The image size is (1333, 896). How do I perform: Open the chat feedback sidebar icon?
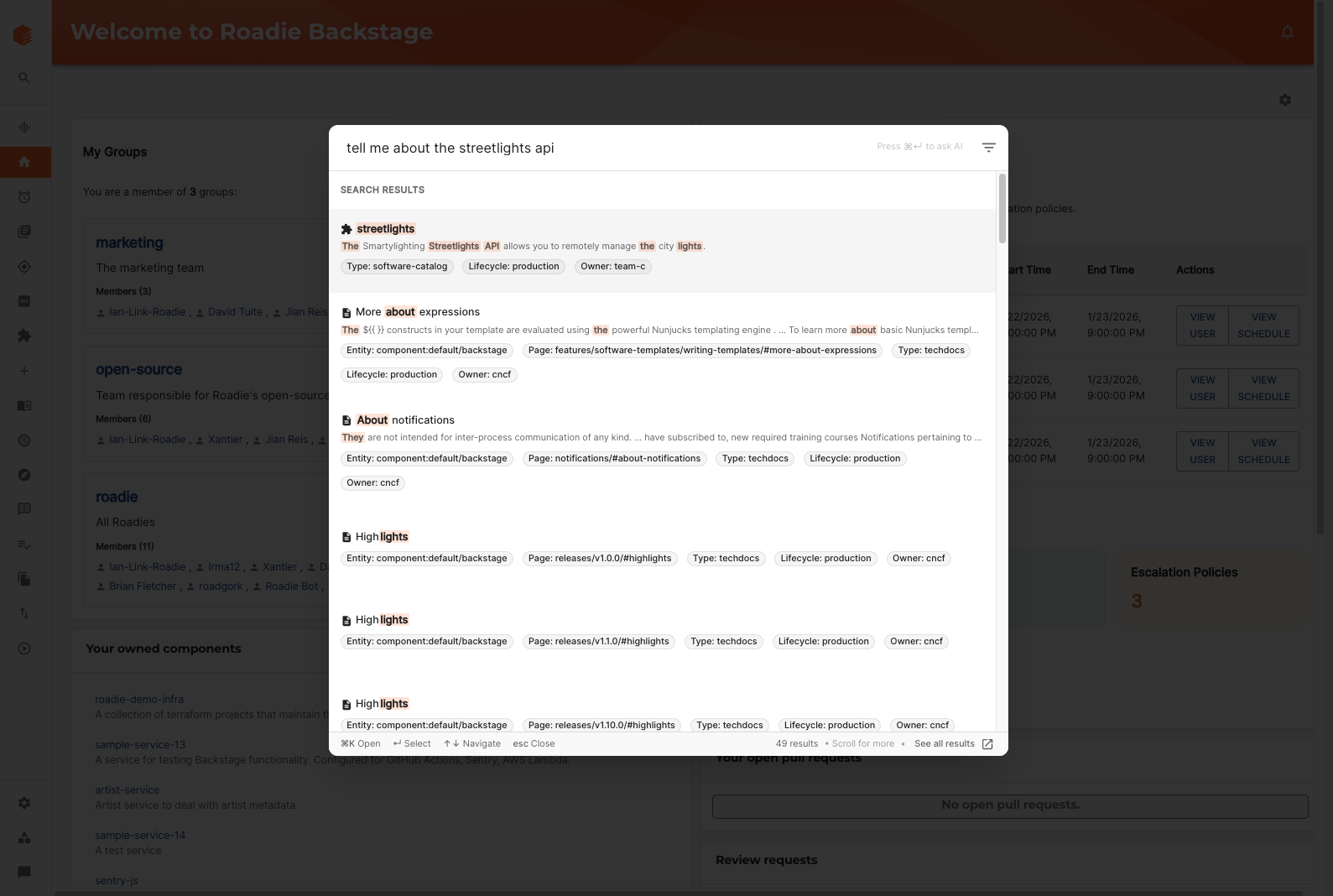coord(24,509)
